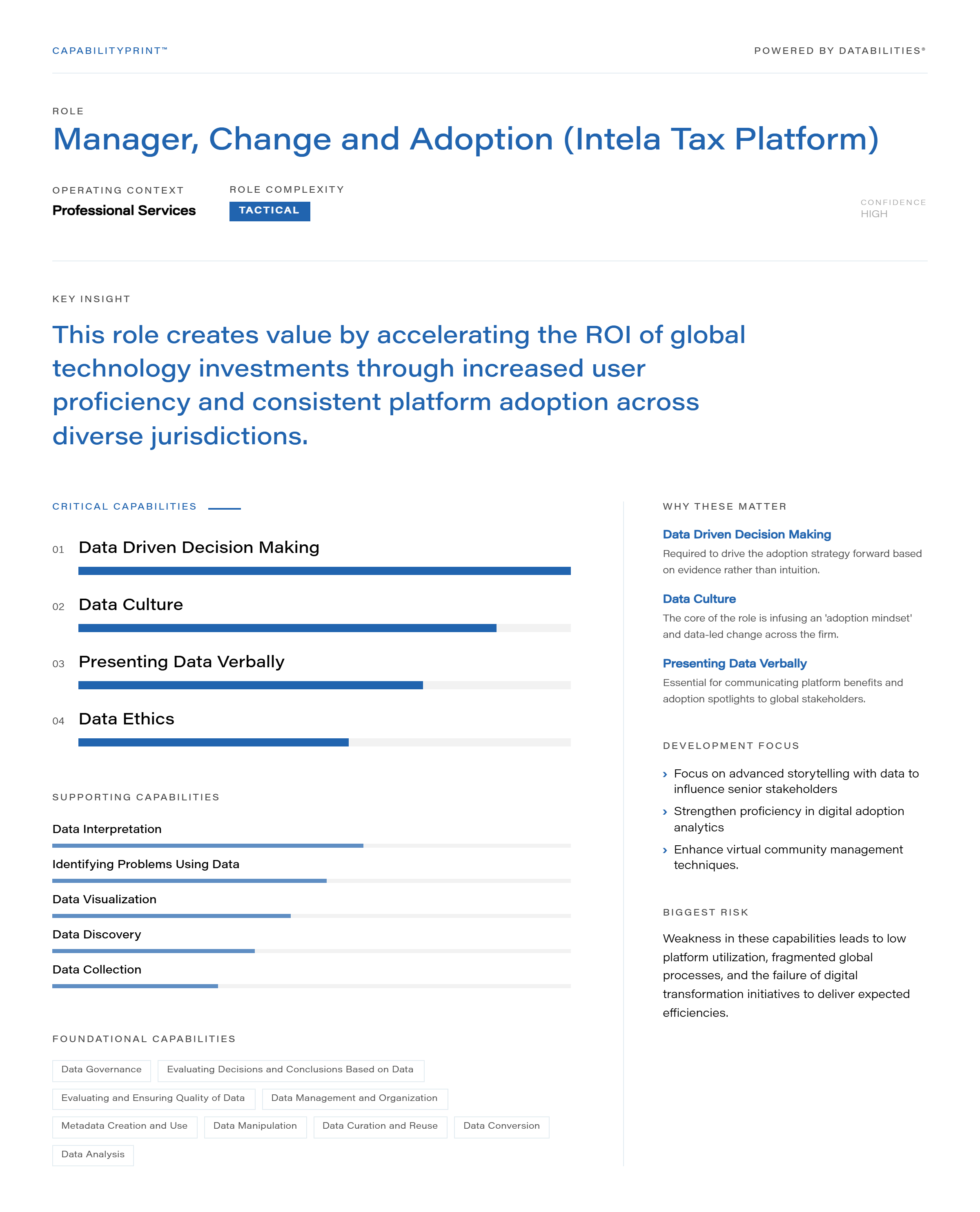
Task: Click the SUPPORTING CAPABILITIES heading
Action: tap(136, 797)
